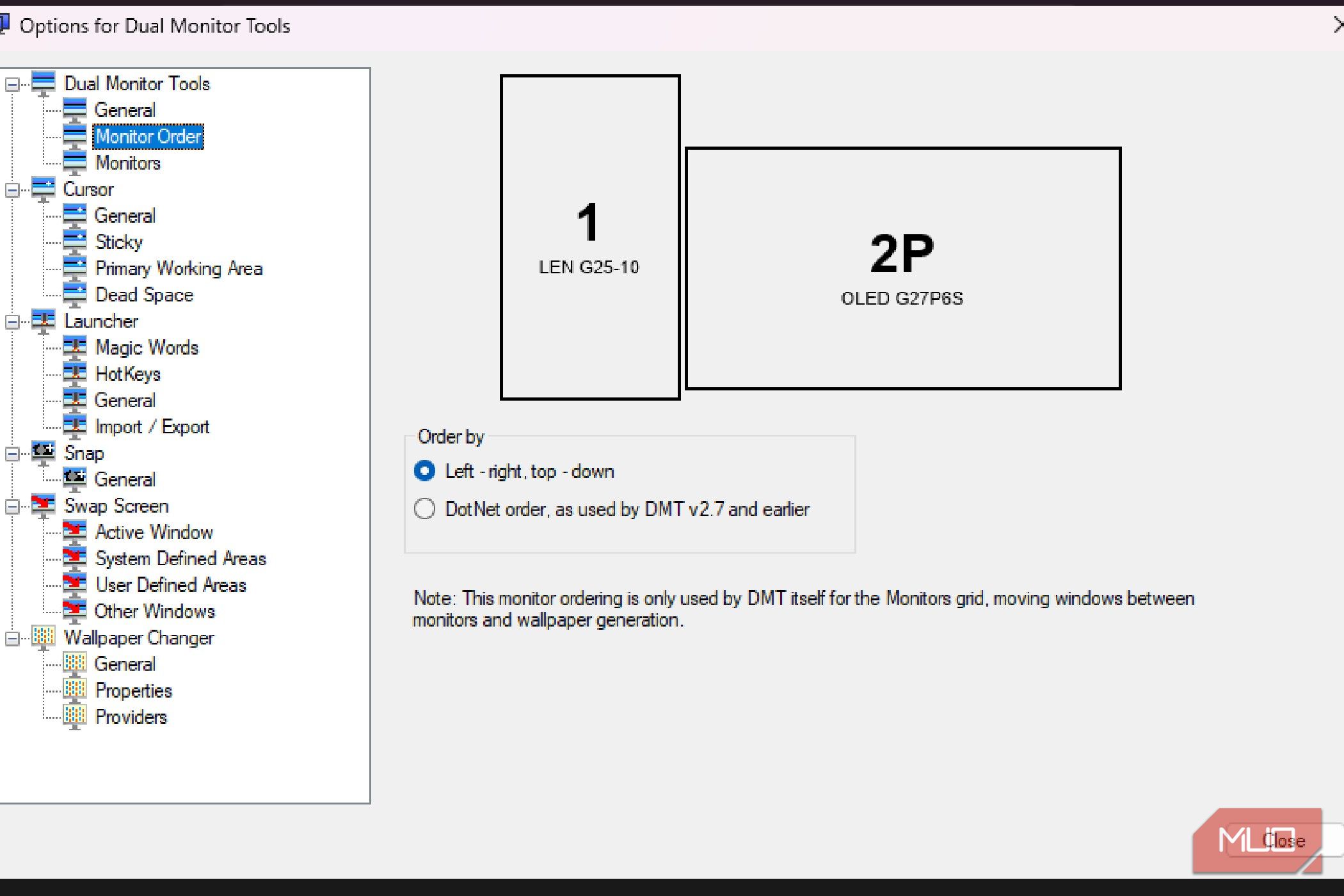Screen dimensions: 1344x896
Task: Click the icon beside General under Snap
Action: [75, 479]
